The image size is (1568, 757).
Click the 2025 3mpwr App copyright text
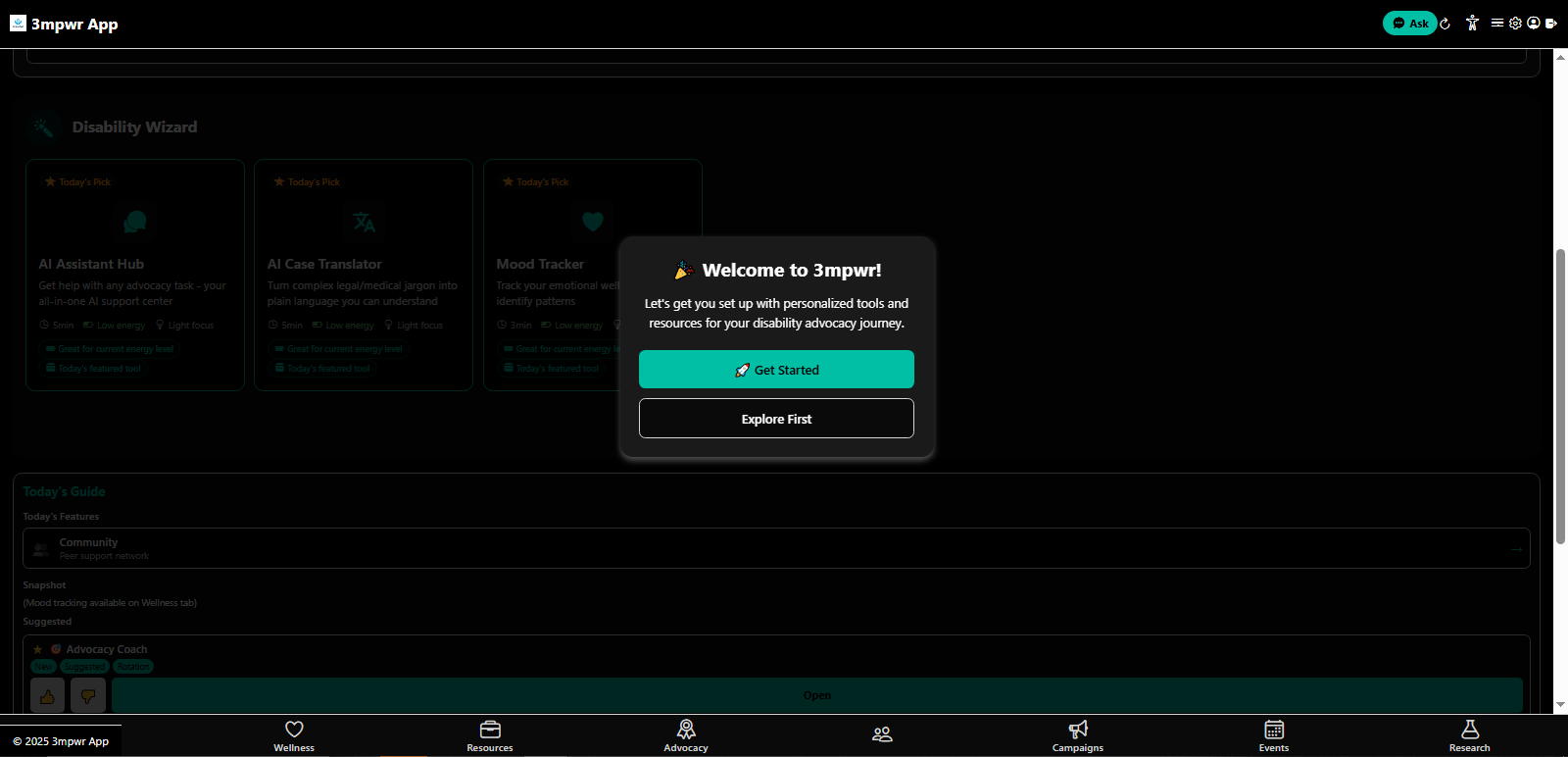click(x=61, y=741)
